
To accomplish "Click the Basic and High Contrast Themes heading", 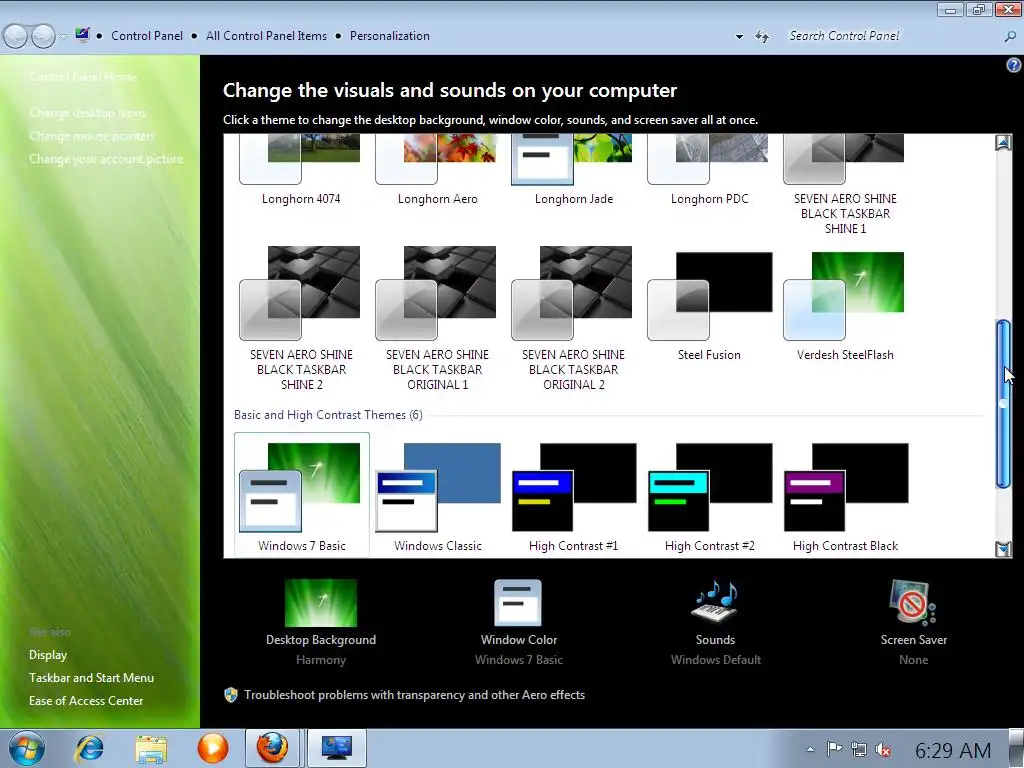I will point(328,415).
